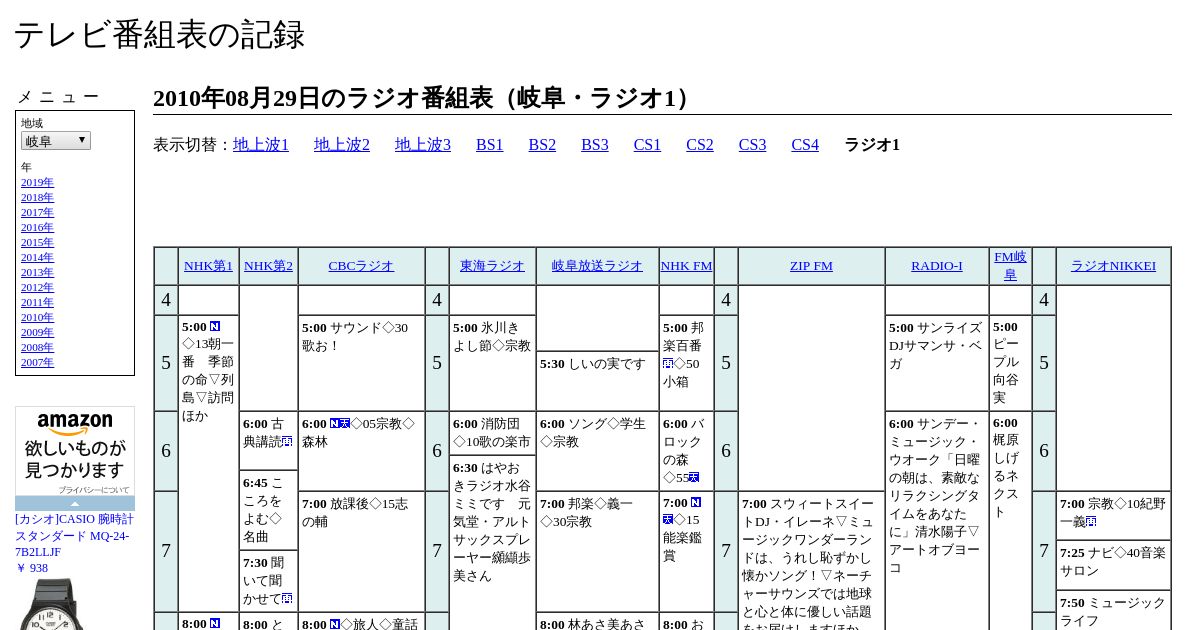Click the N news icon at CBCラジオ 6:00
1200x630 pixels.
(x=335, y=424)
